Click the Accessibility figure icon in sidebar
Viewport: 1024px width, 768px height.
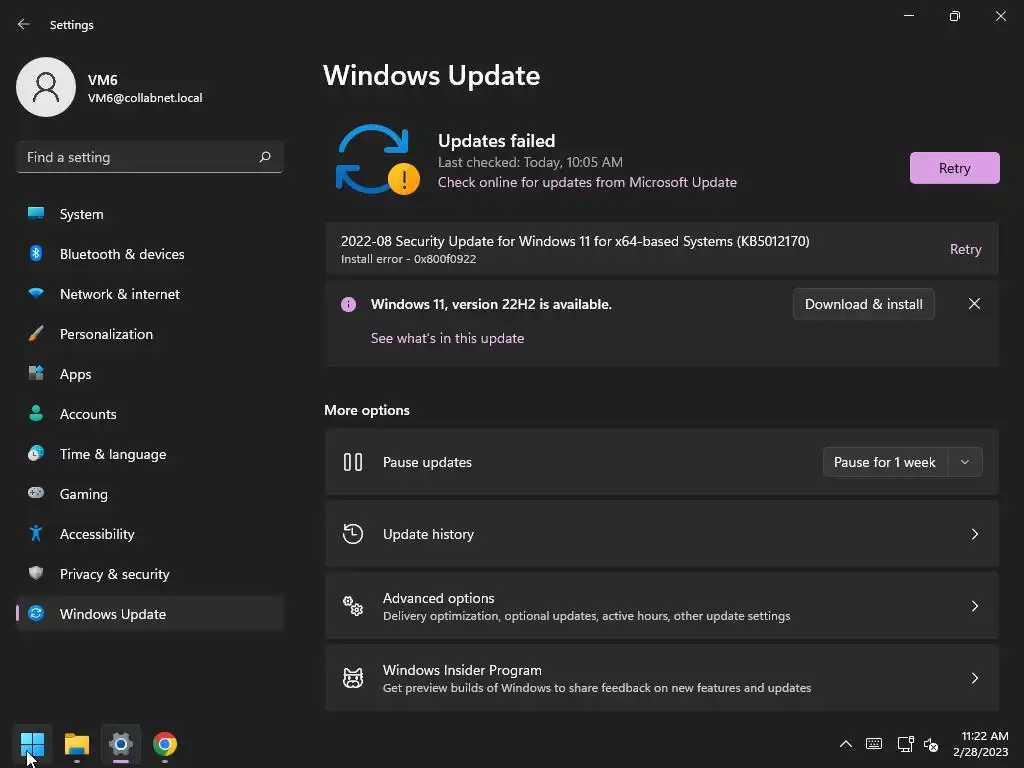[36, 534]
